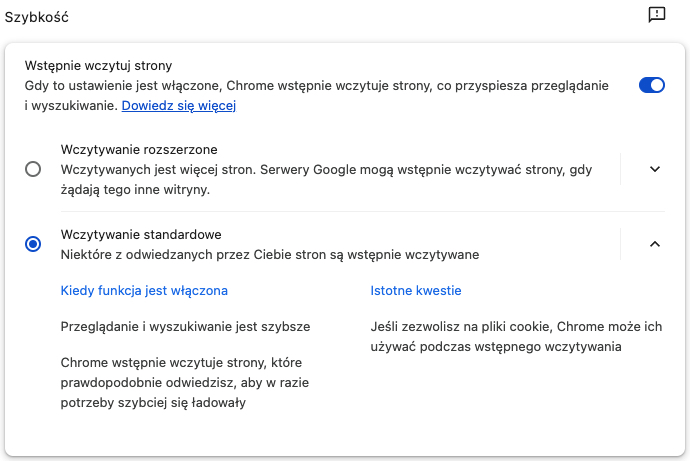Click the send feedback icon beside Szybkość
690x461 pixels.
(x=656, y=15)
